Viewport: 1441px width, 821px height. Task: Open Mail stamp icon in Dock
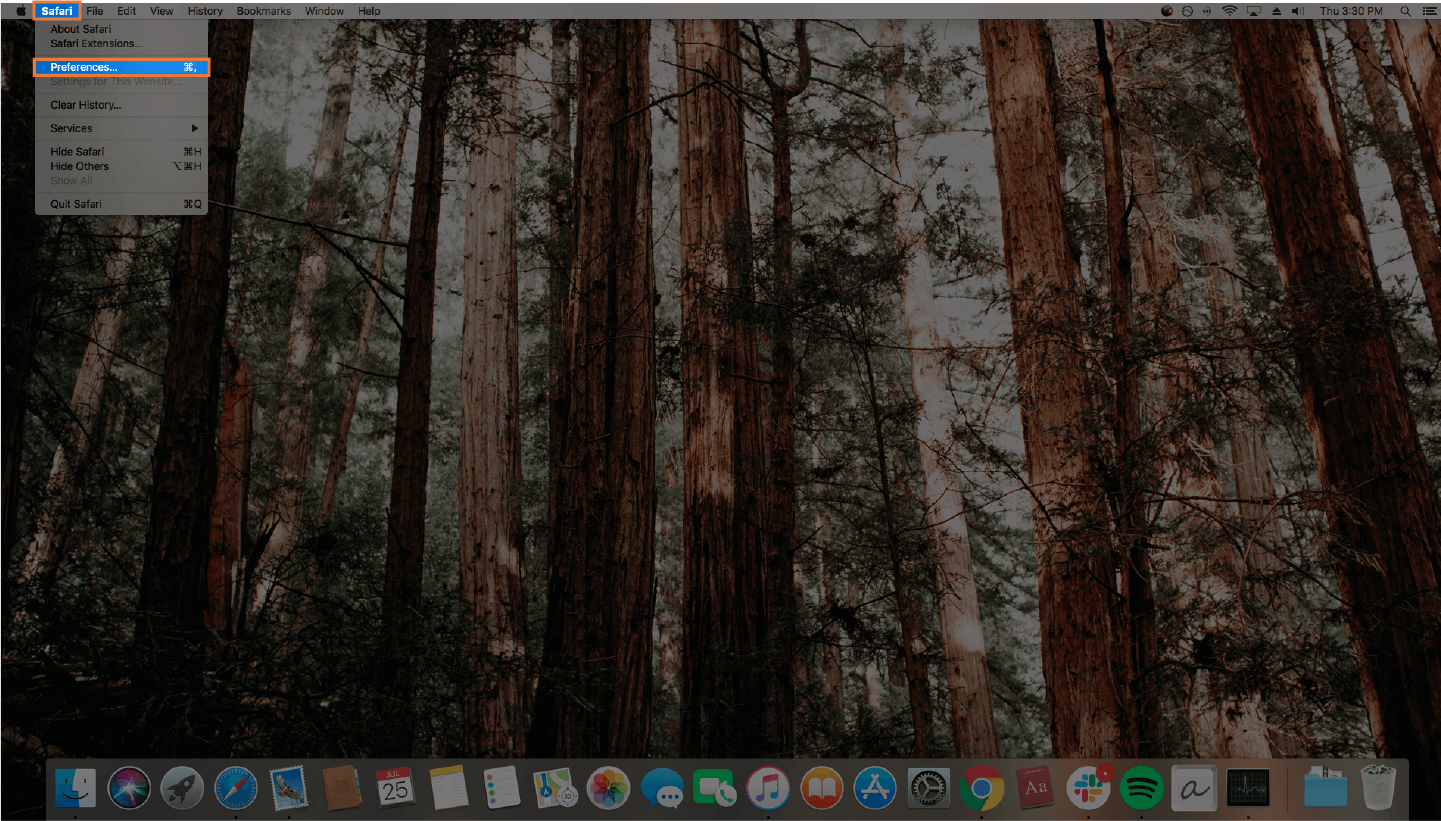289,789
